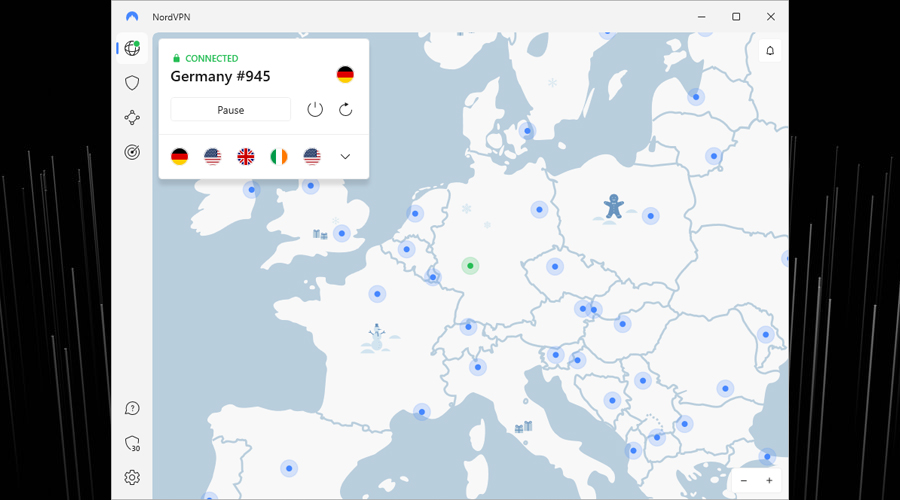The width and height of the screenshot is (900, 500).
Task: Zoom out the map with minus
Action: (x=744, y=480)
